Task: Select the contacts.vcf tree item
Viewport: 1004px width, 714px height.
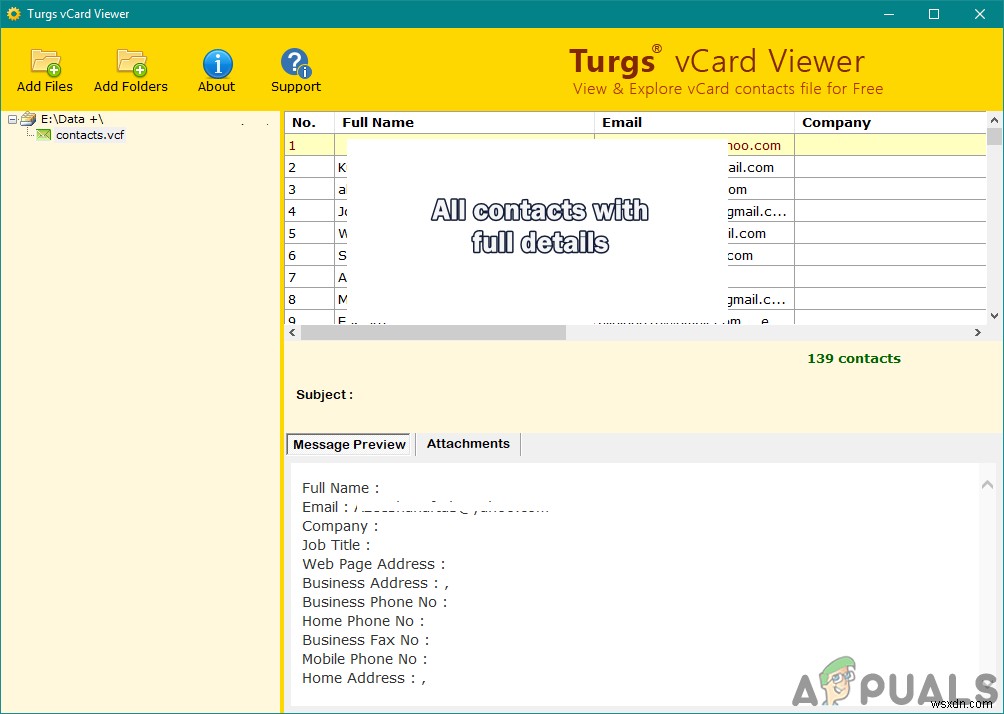Action: coord(90,135)
